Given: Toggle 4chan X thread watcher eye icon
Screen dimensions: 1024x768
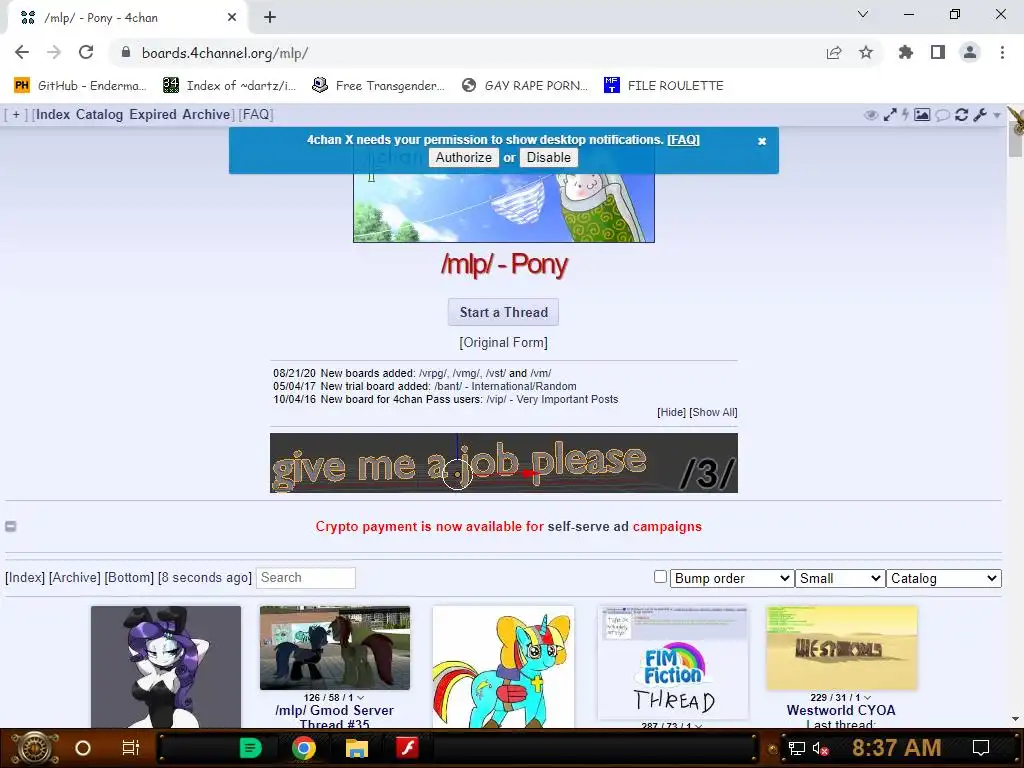Looking at the screenshot, I should point(871,115).
